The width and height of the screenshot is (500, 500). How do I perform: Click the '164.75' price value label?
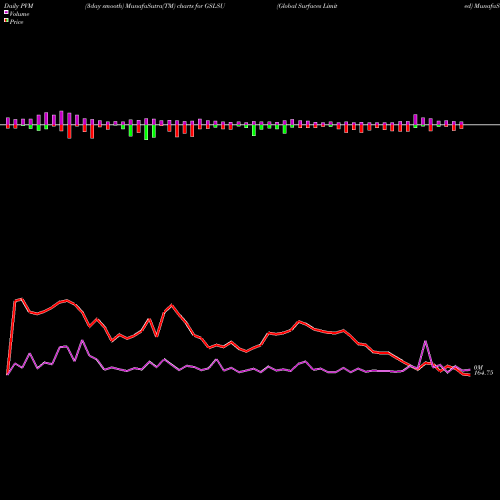point(483,373)
